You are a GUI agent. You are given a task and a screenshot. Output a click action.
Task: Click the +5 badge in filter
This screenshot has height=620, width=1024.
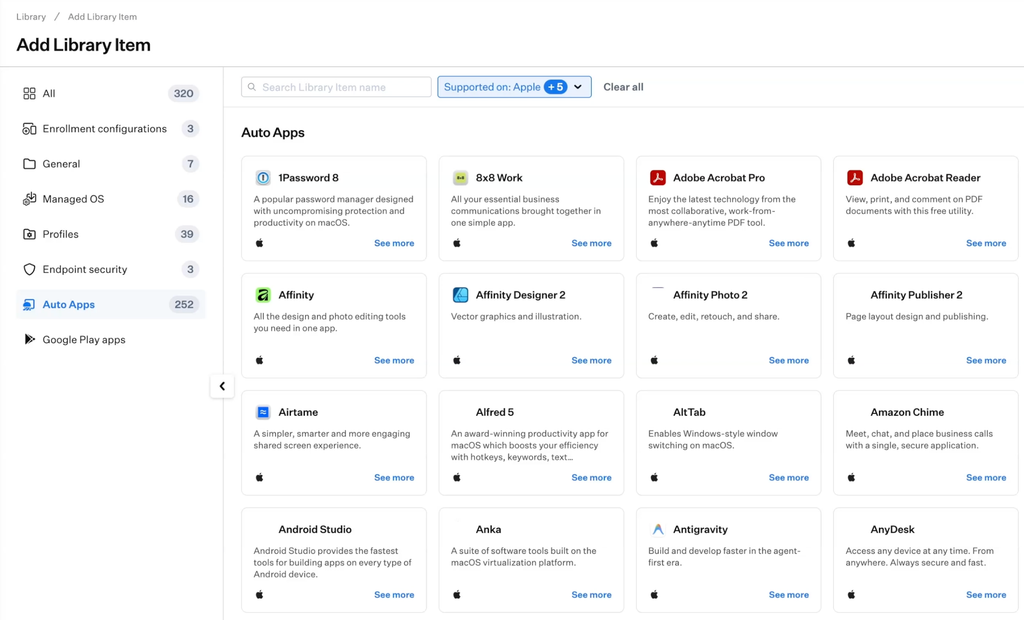click(556, 87)
